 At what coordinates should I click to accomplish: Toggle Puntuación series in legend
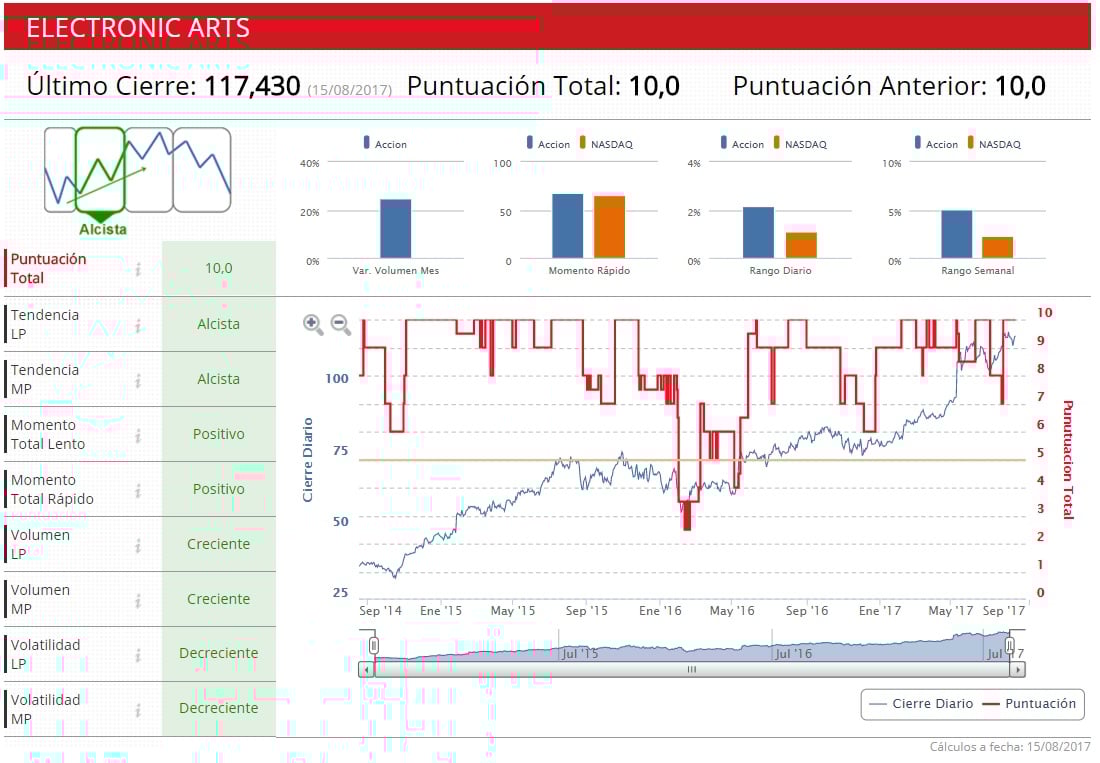pos(1029,703)
